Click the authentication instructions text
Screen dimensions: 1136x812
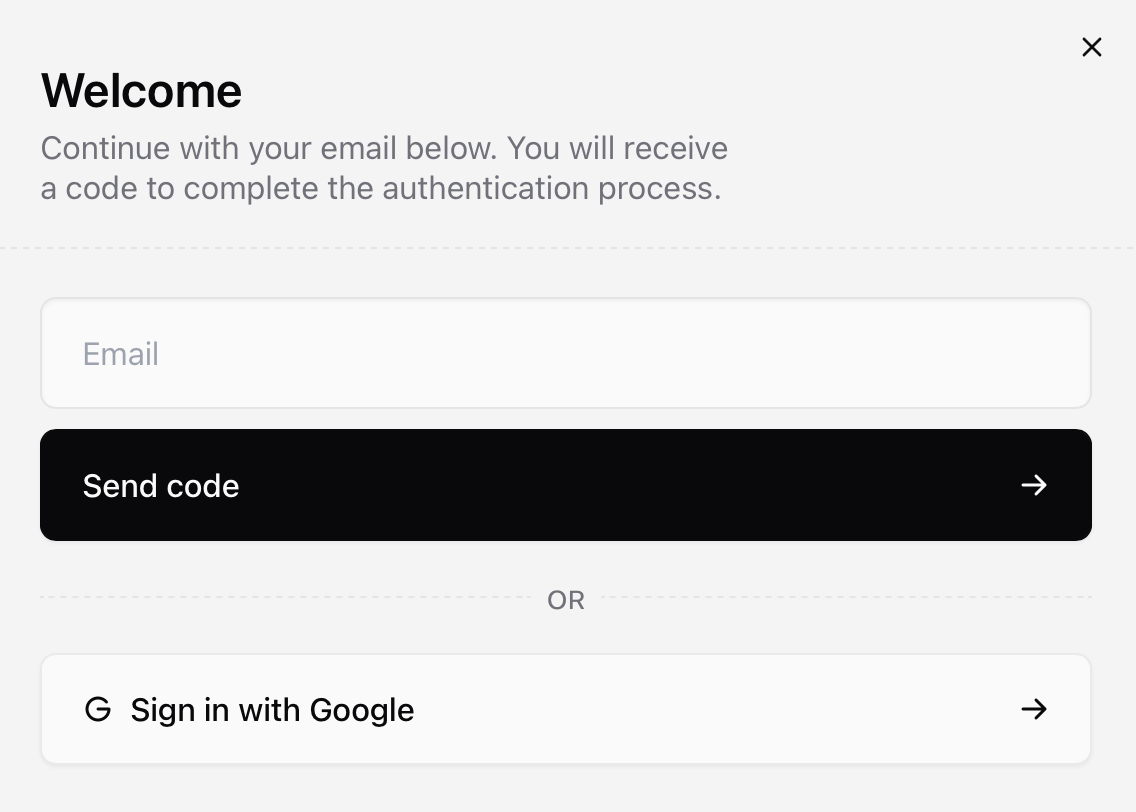click(x=384, y=167)
